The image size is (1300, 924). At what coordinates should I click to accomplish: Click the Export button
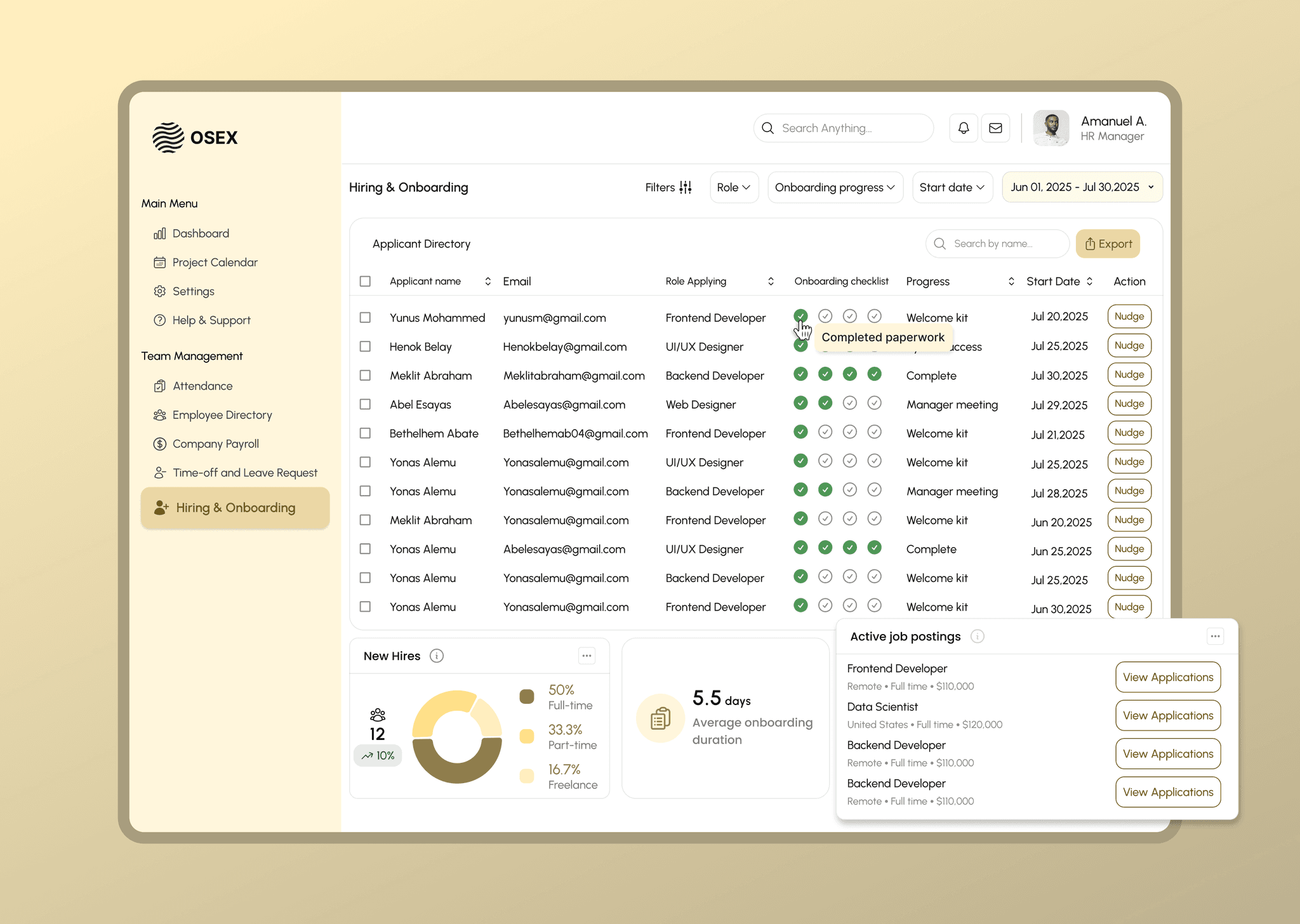point(1108,244)
